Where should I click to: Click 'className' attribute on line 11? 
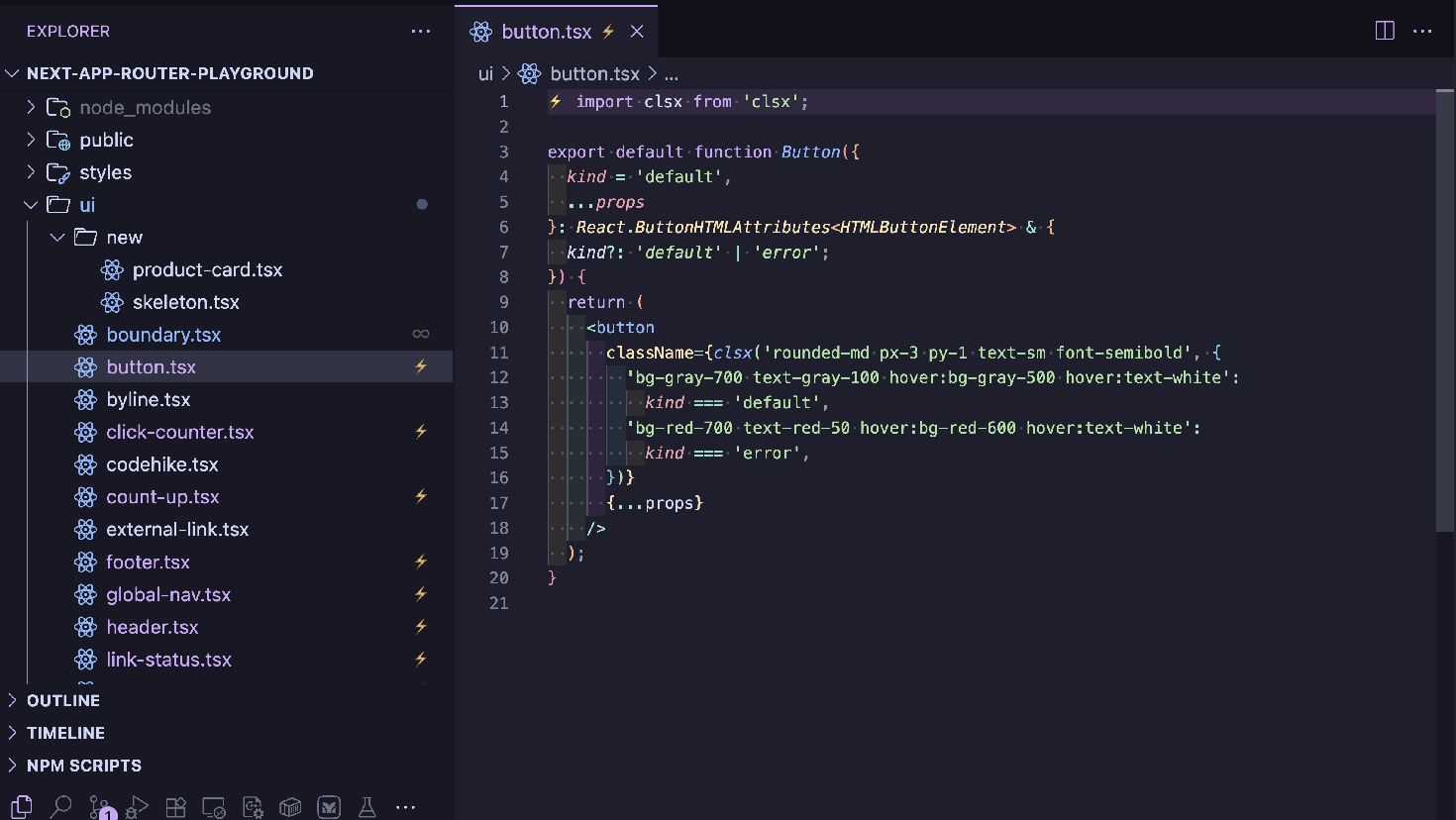pos(650,353)
